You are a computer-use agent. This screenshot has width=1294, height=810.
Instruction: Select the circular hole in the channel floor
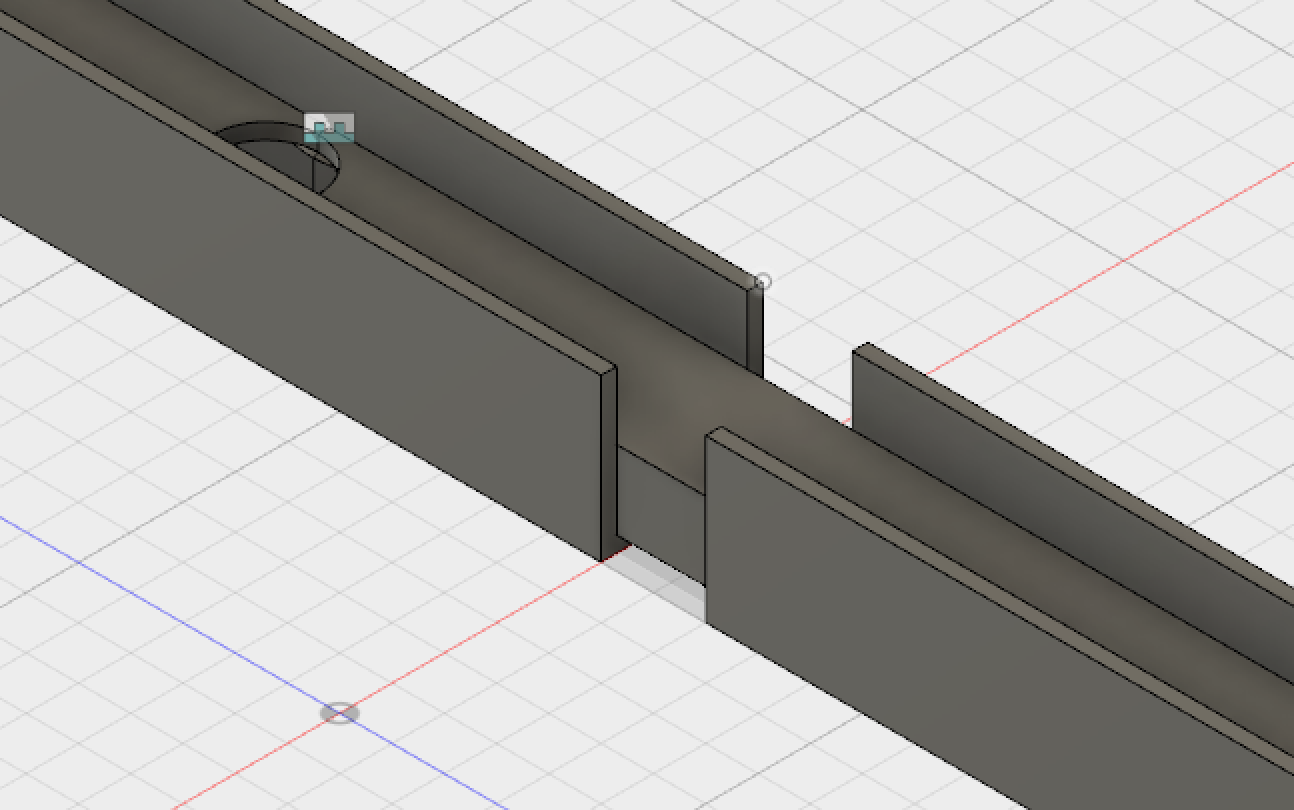pos(279,157)
